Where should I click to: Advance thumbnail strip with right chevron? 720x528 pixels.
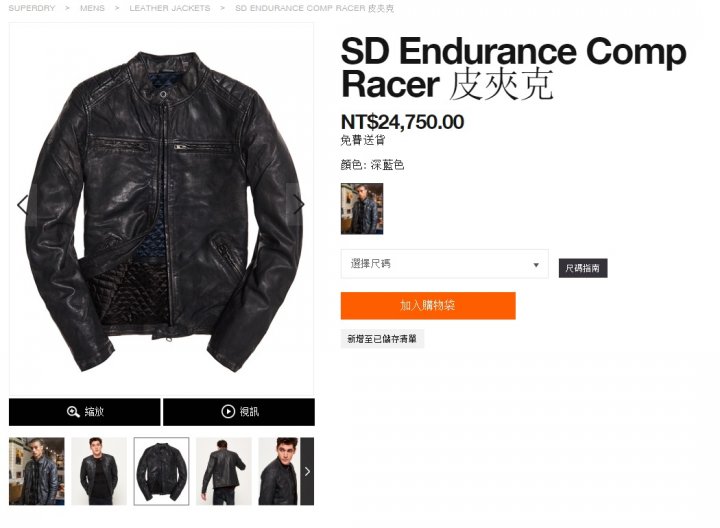tap(307, 472)
